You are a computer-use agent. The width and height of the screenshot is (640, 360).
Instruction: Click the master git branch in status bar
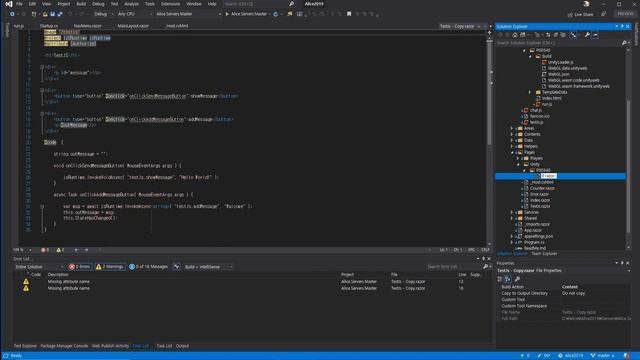[602, 356]
